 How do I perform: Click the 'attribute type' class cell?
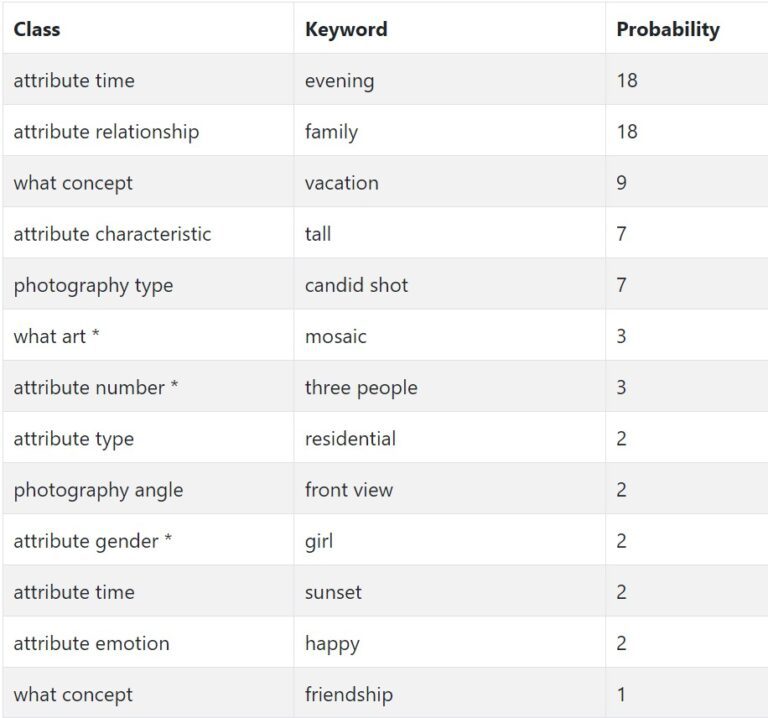click(x=148, y=437)
